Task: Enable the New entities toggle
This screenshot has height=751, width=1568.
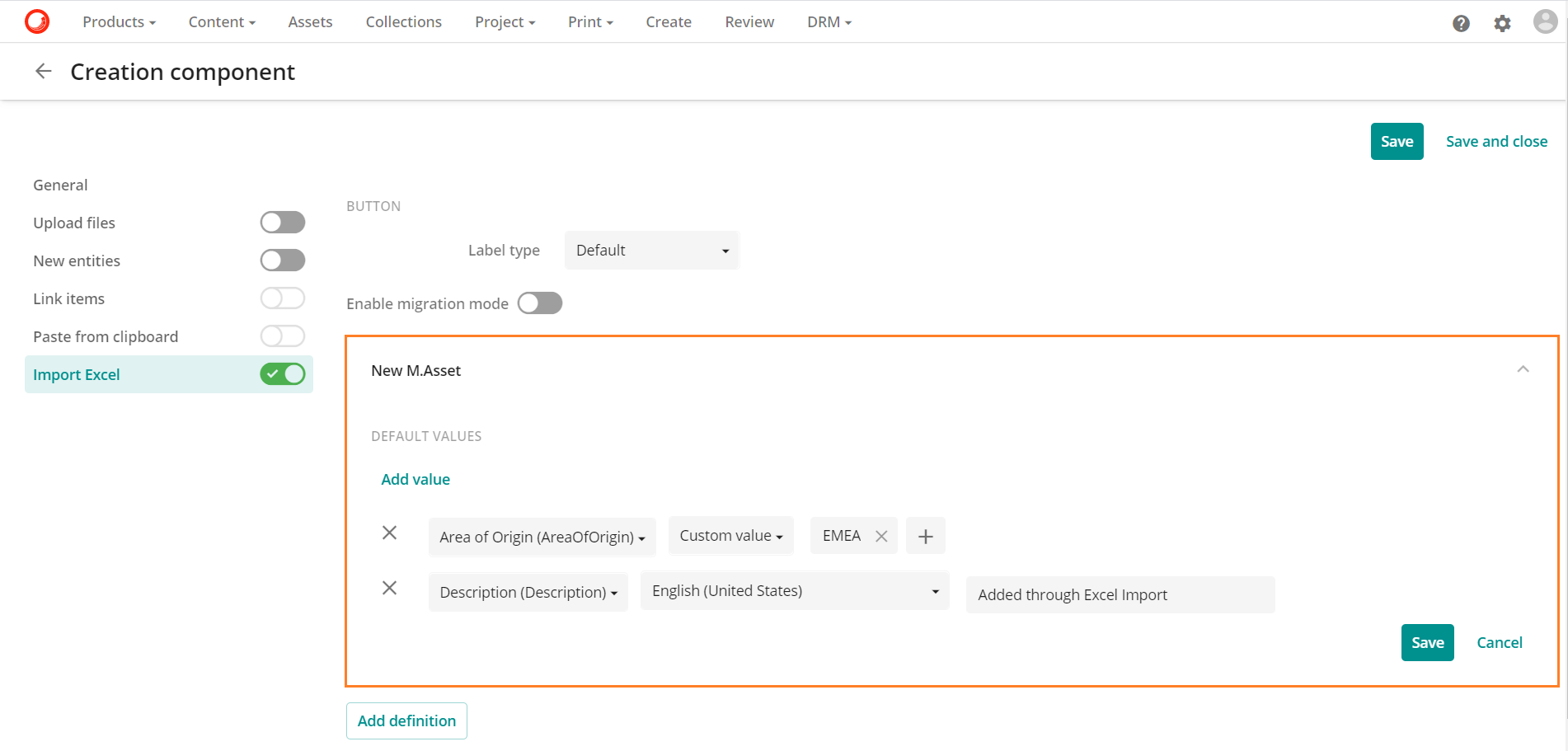Action: (282, 260)
